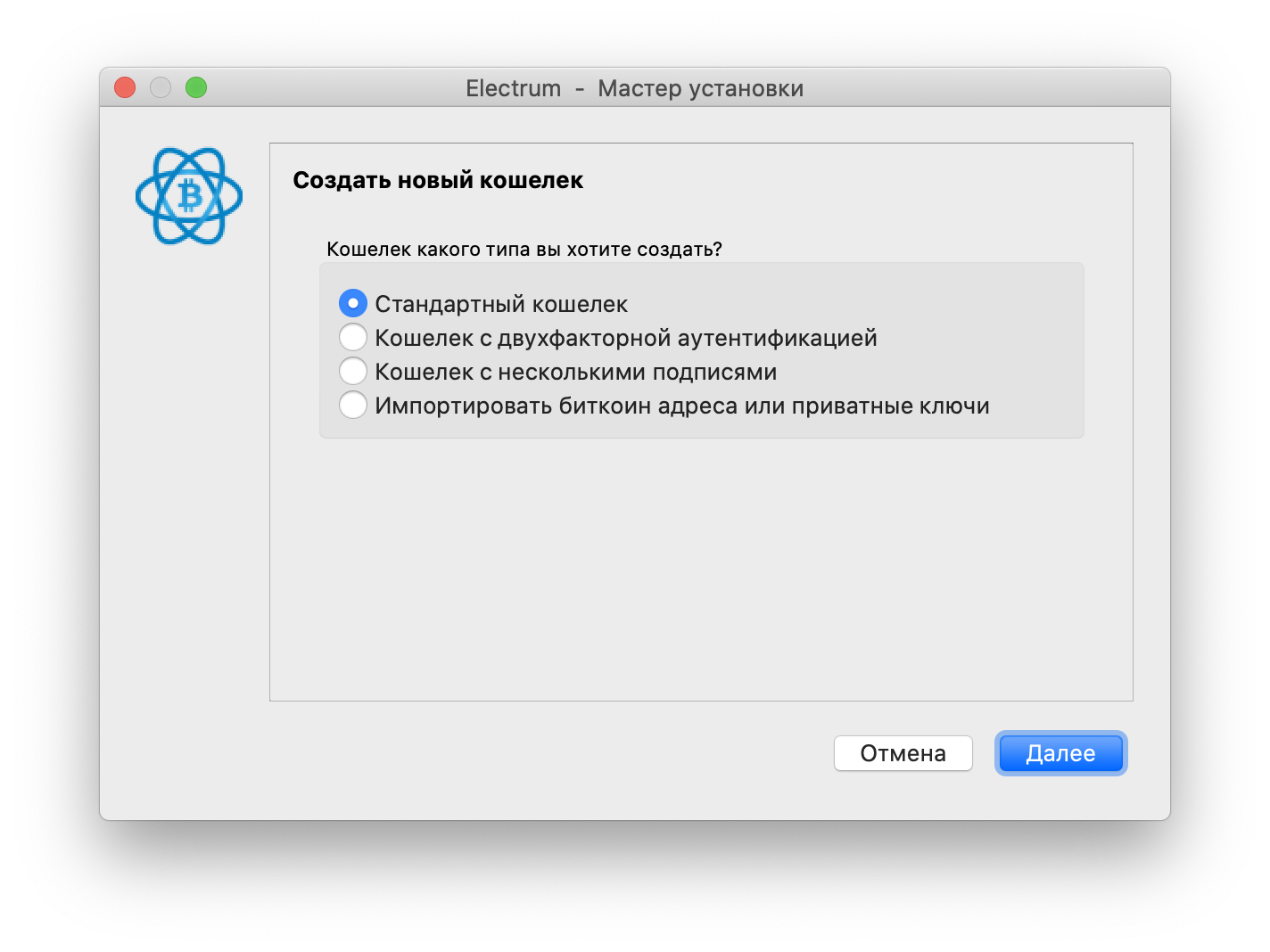Click the Стандартный кошелек label text
This screenshot has width=1270, height=952.
pyautogui.click(x=501, y=305)
